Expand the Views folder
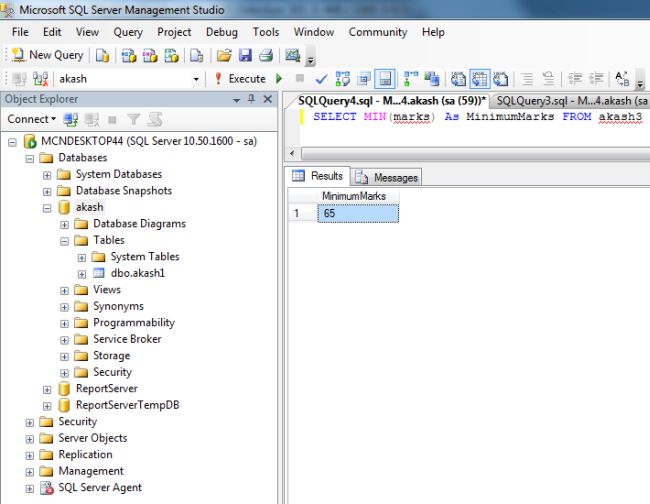The height and width of the screenshot is (504, 650). pos(64,291)
